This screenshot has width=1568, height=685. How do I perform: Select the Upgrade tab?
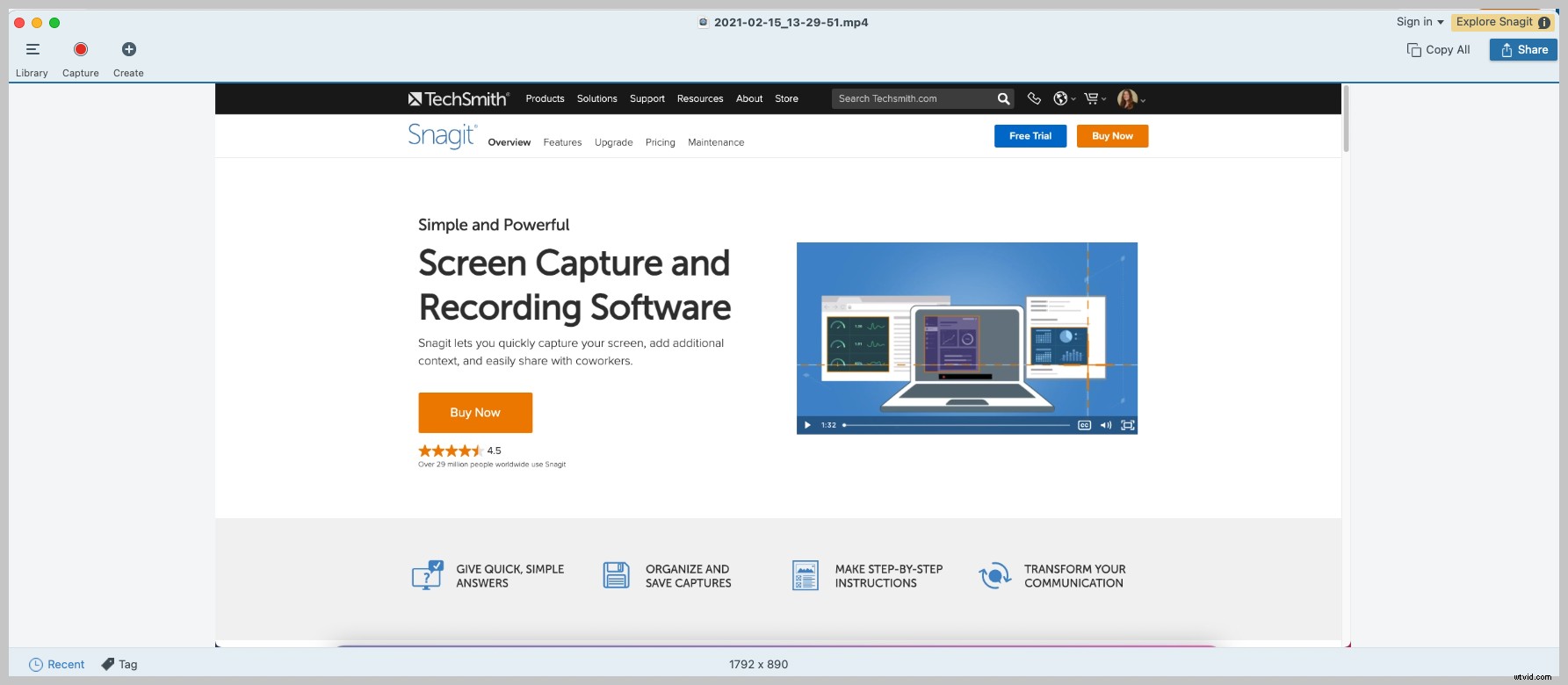coord(613,142)
